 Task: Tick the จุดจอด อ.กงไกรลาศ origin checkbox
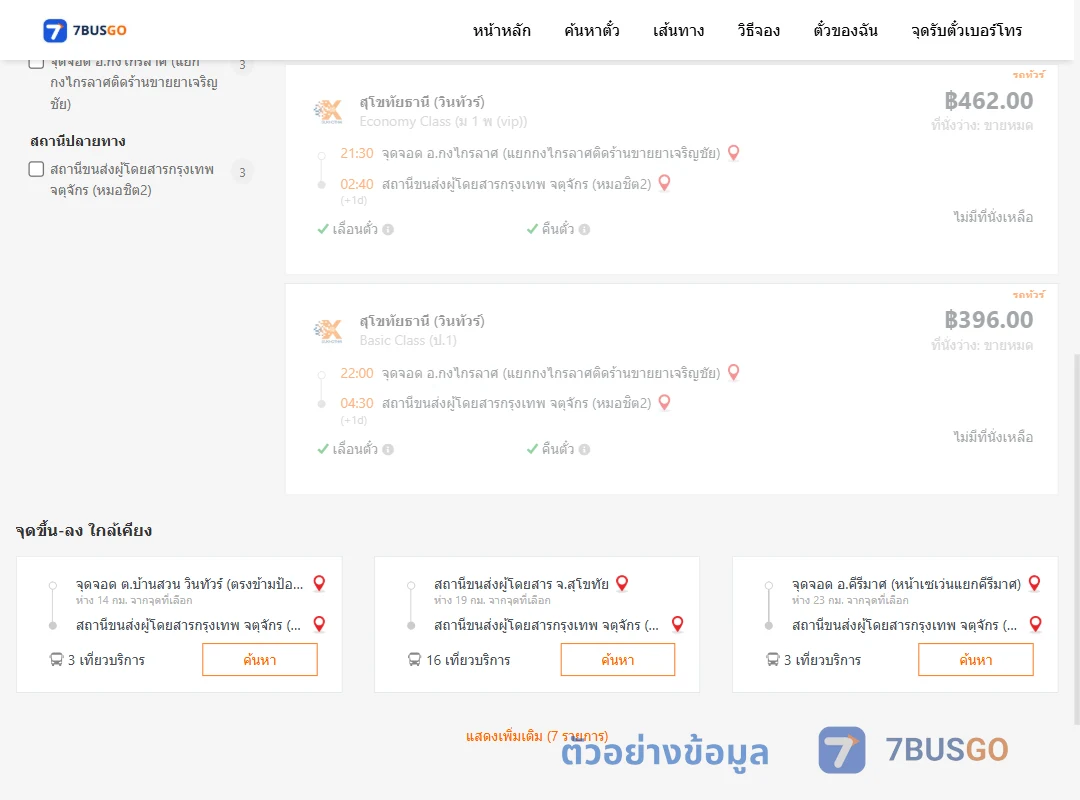[37, 63]
